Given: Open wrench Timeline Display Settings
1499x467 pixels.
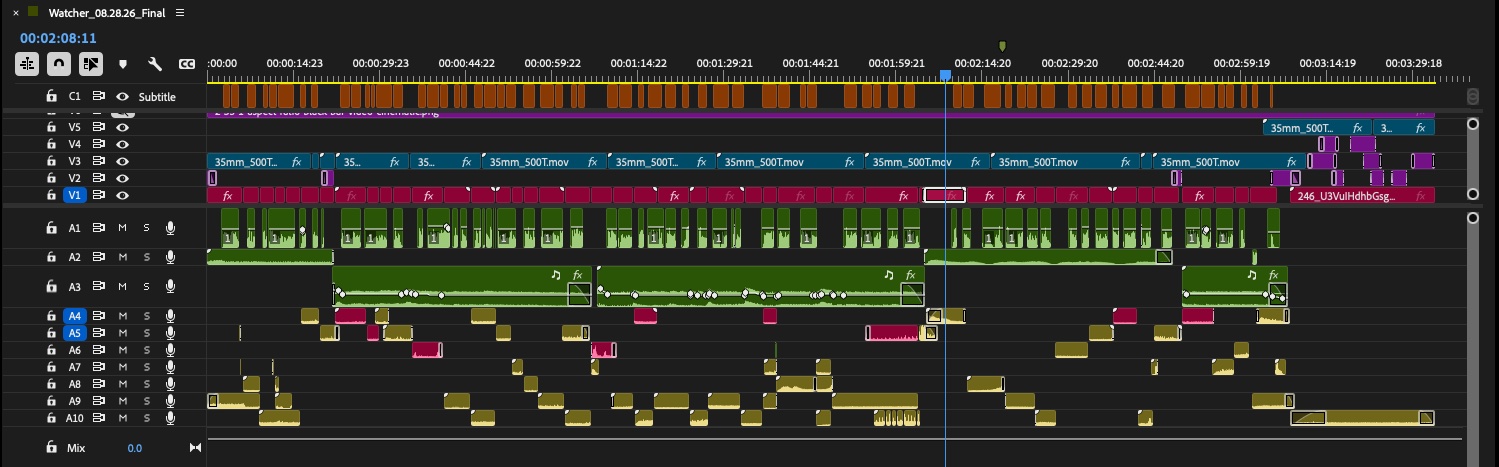Looking at the screenshot, I should pos(155,64).
